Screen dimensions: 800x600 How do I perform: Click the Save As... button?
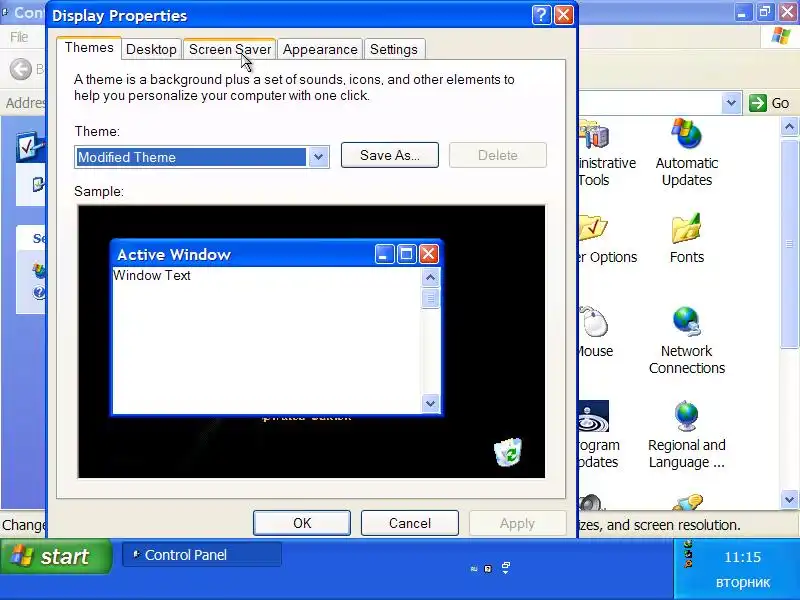[390, 155]
